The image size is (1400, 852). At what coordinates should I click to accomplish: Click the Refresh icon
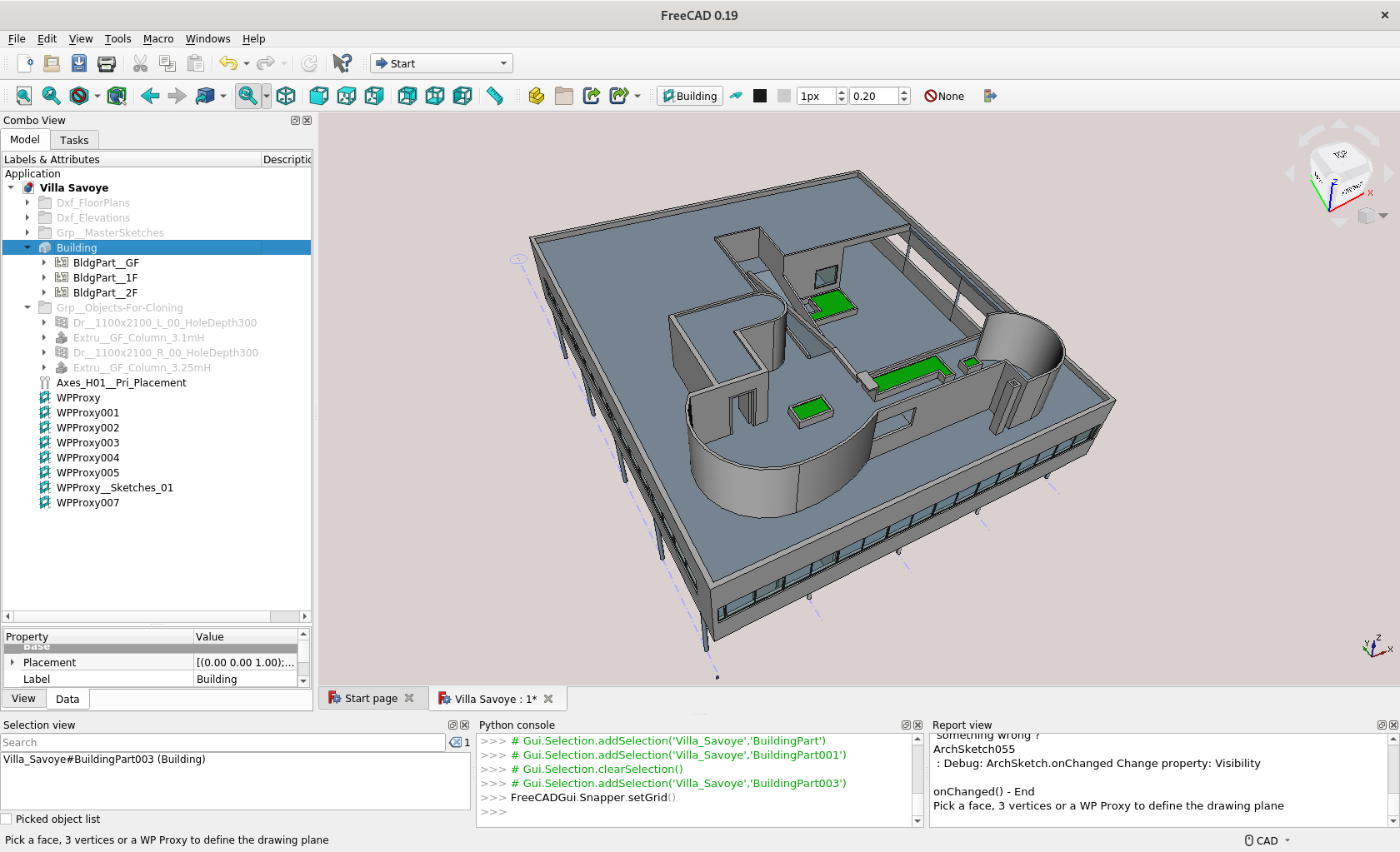click(309, 63)
